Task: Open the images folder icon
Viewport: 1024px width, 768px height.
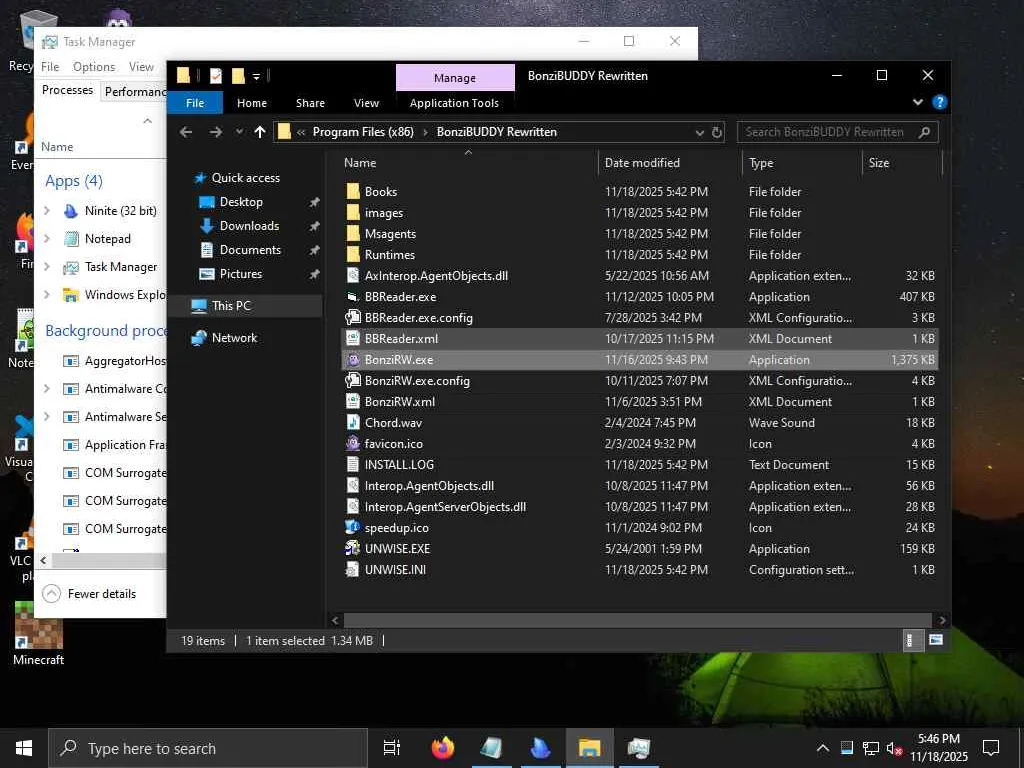Action: click(x=353, y=212)
